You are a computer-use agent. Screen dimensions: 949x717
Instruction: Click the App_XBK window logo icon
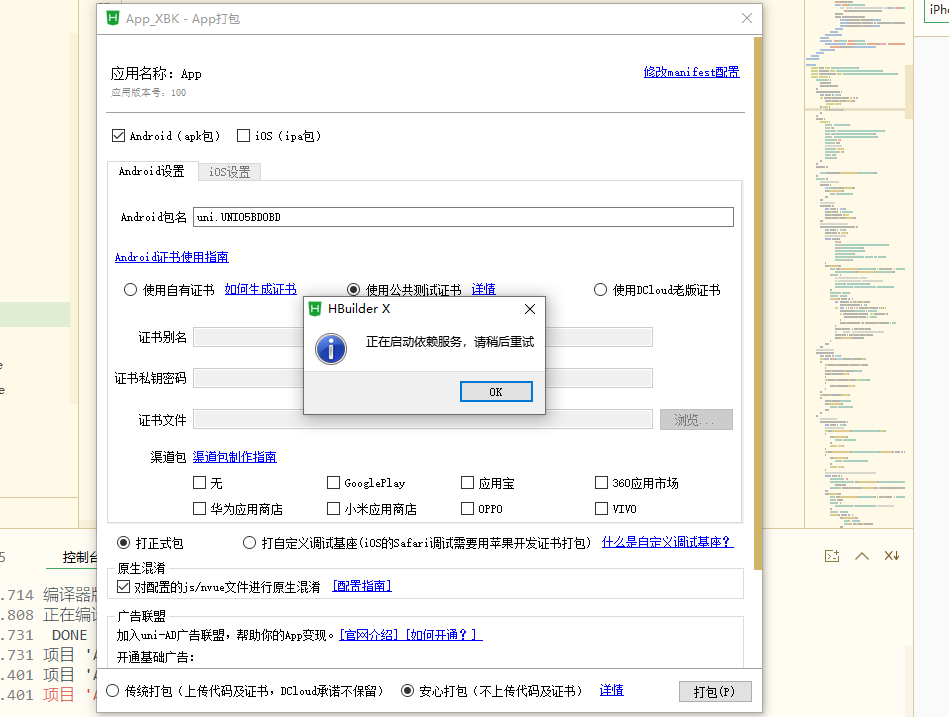click(114, 18)
